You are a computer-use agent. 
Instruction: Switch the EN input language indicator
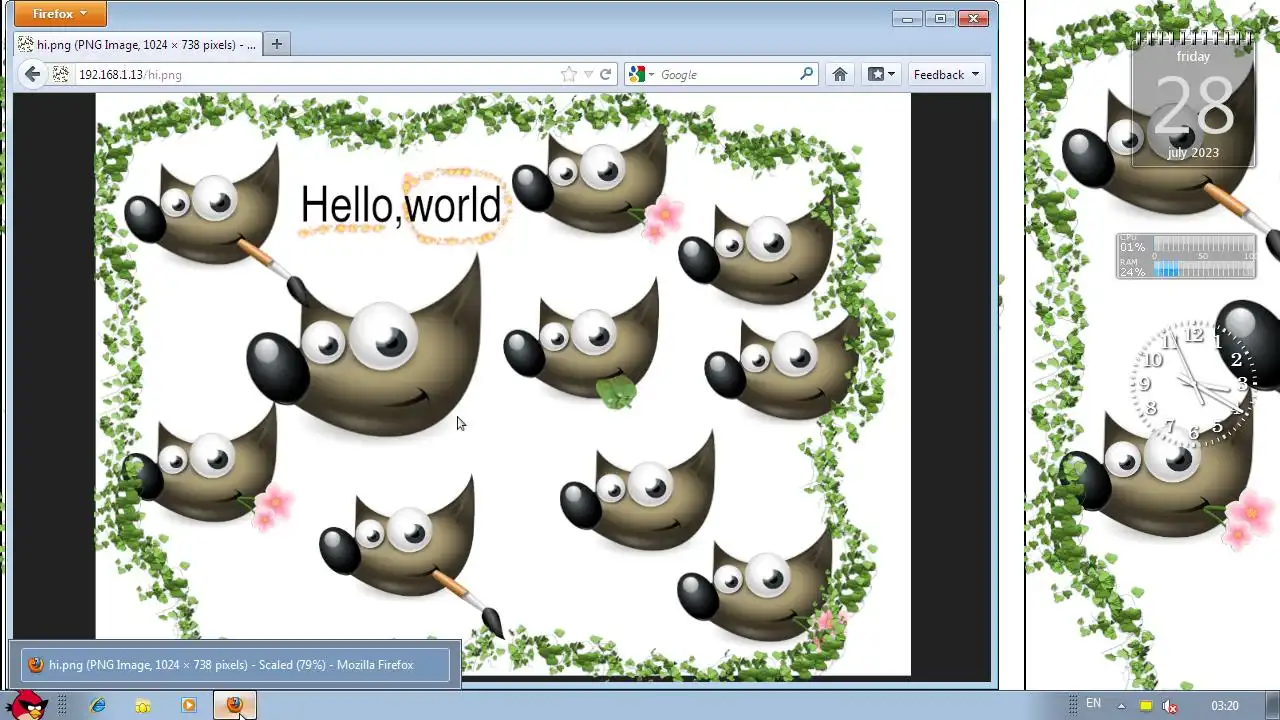point(1094,704)
